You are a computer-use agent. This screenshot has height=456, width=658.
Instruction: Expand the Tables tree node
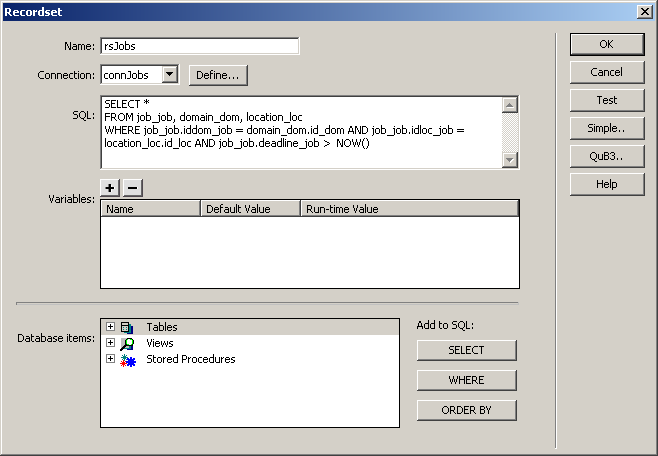[x=110, y=327]
